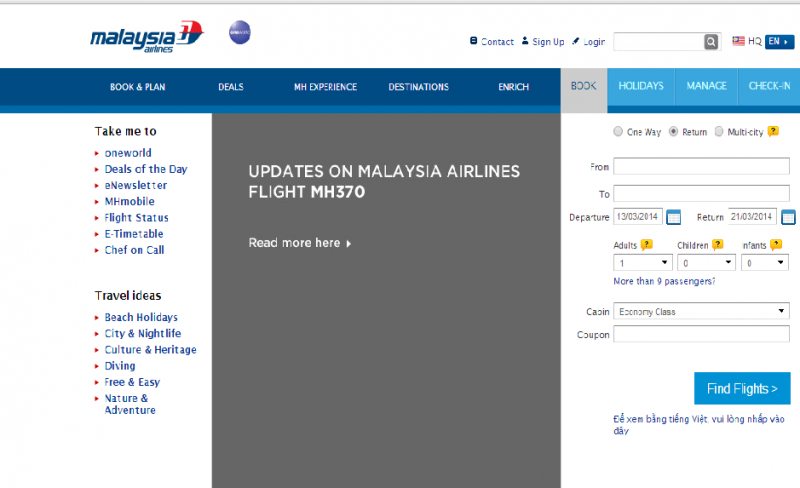This screenshot has width=800, height=488.
Task: Click the Sign Up person icon
Action: (525, 40)
